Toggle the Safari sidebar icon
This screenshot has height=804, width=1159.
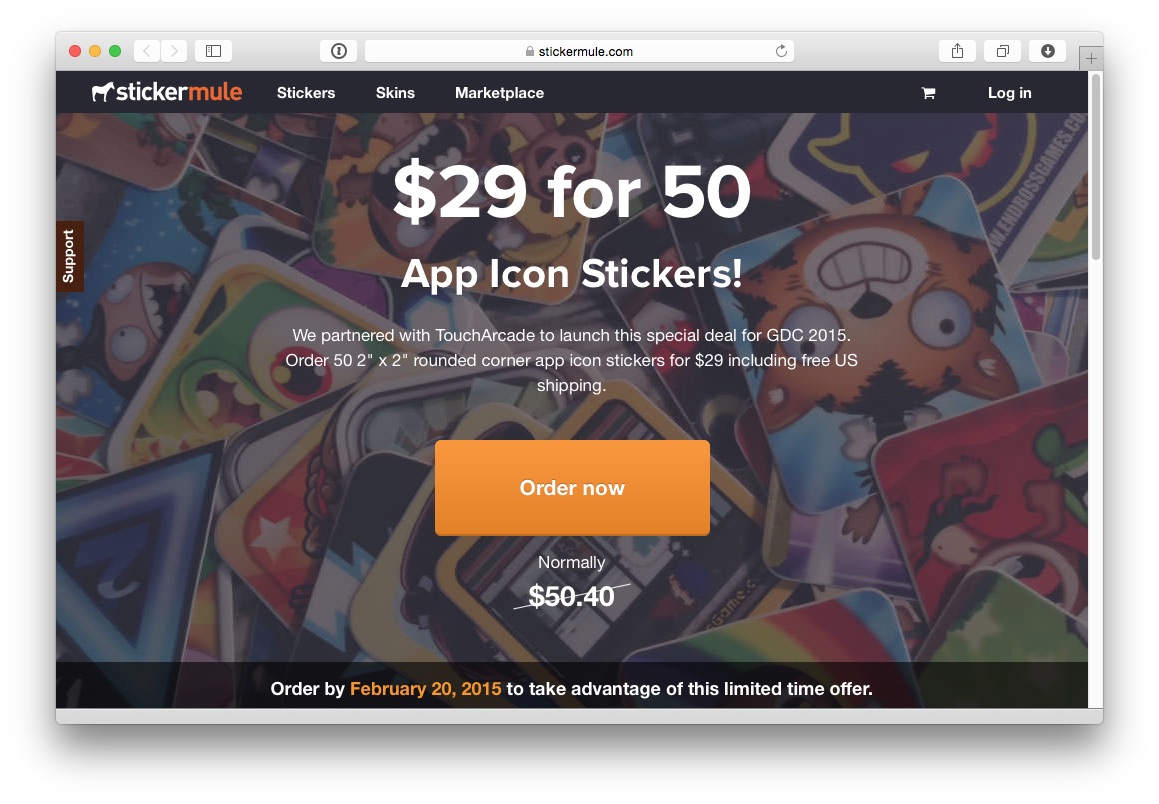pyautogui.click(x=214, y=51)
